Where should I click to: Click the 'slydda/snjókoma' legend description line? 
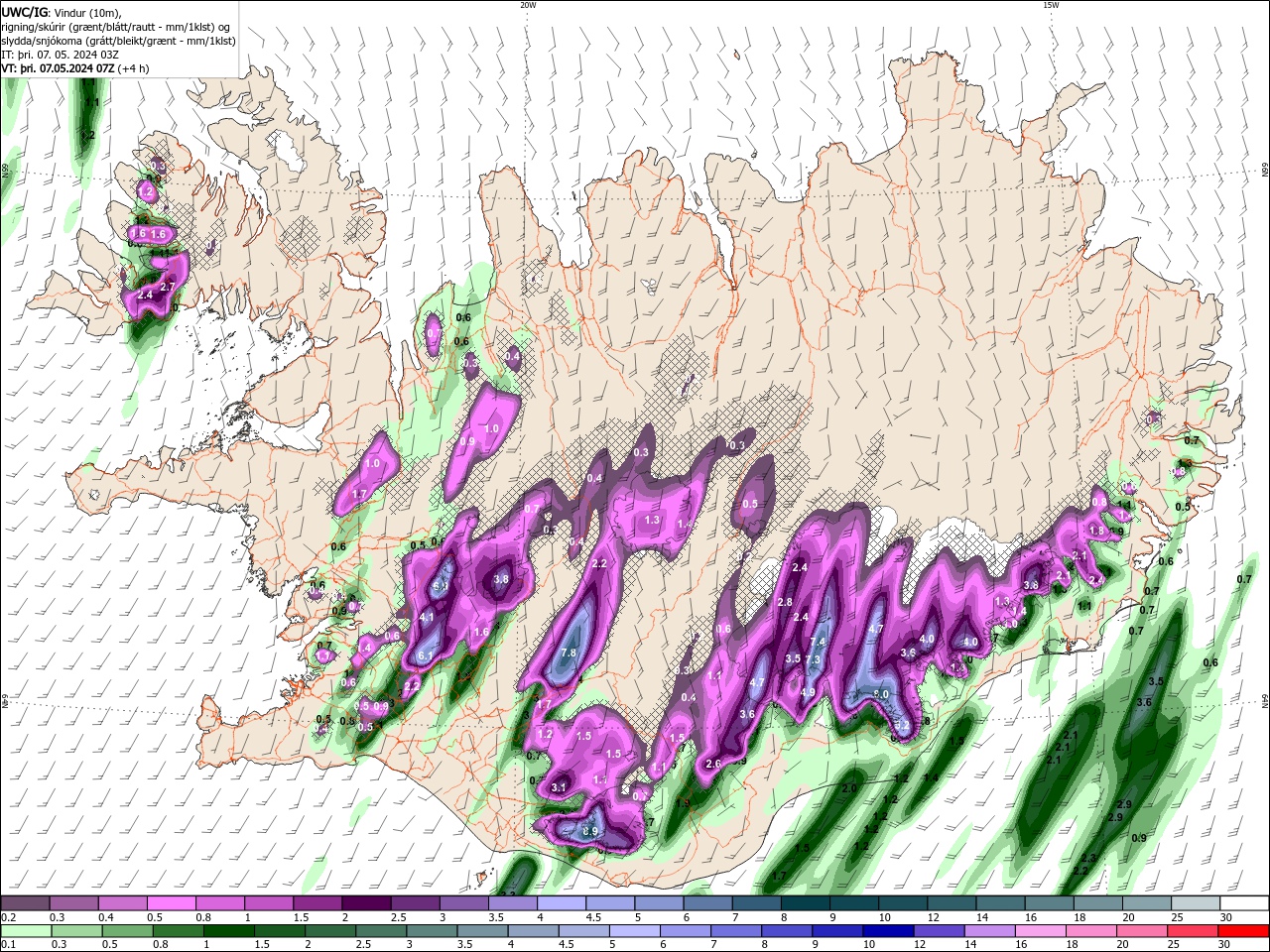point(118,41)
